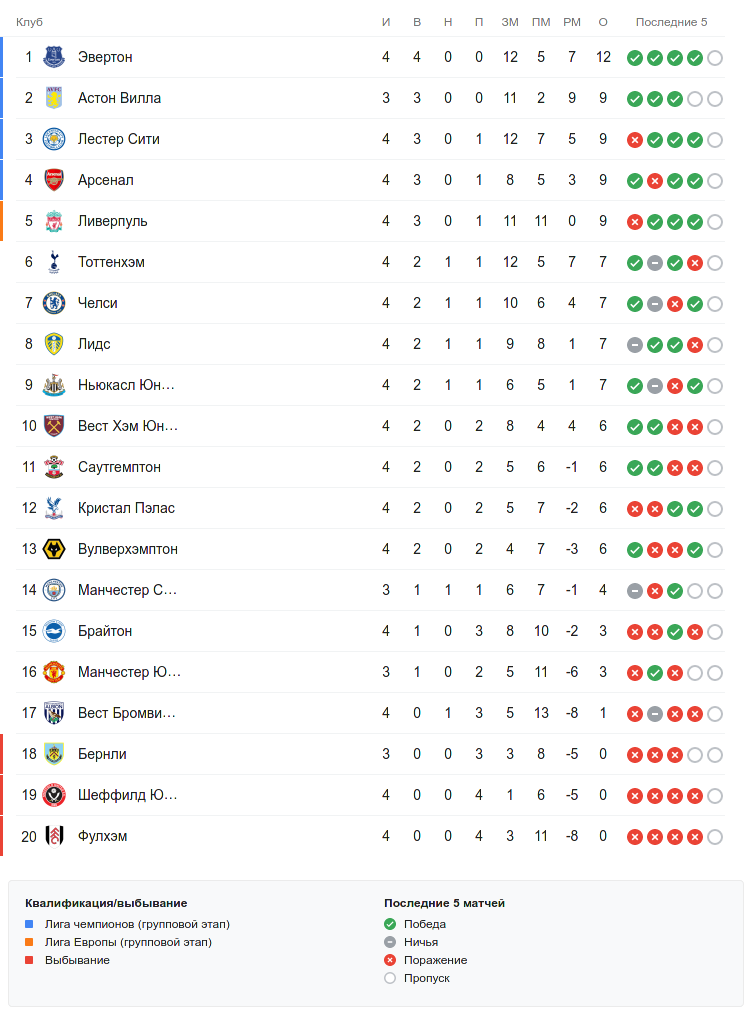Click the Aston Villa crest icon

pos(54,98)
